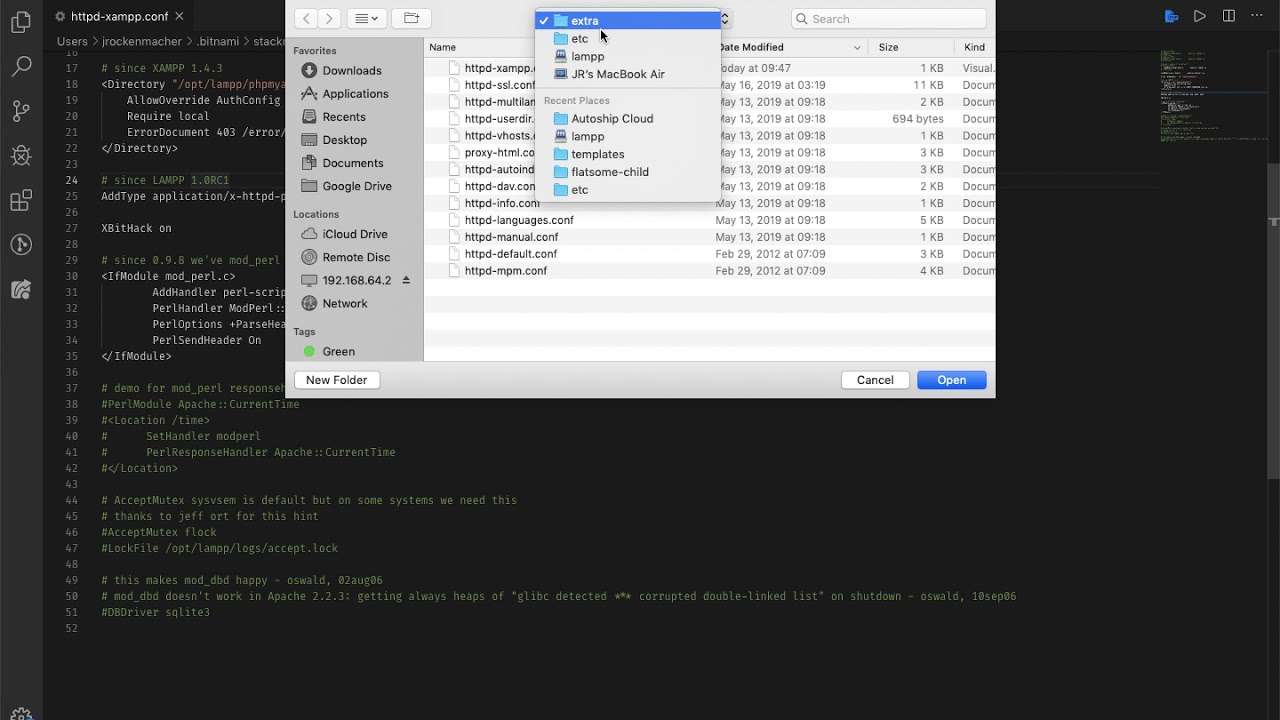This screenshot has width=1280, height=720.
Task: Sort files by the Date Modified column dropdown arrow
Action: [x=857, y=47]
